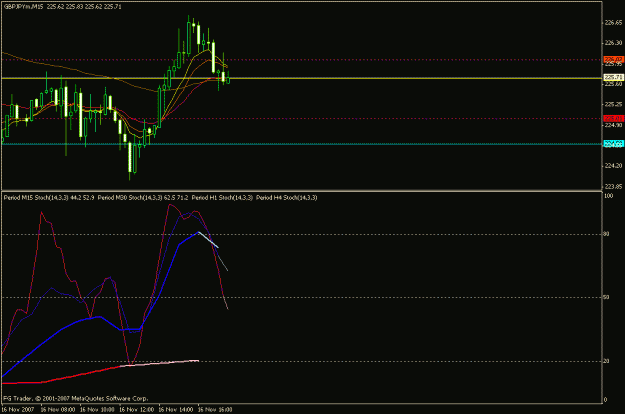Click the 'Period M30 Stoch(14,3,3)' indicator label
Image resolution: width=625 pixels, height=414 pixels.
(x=130, y=198)
